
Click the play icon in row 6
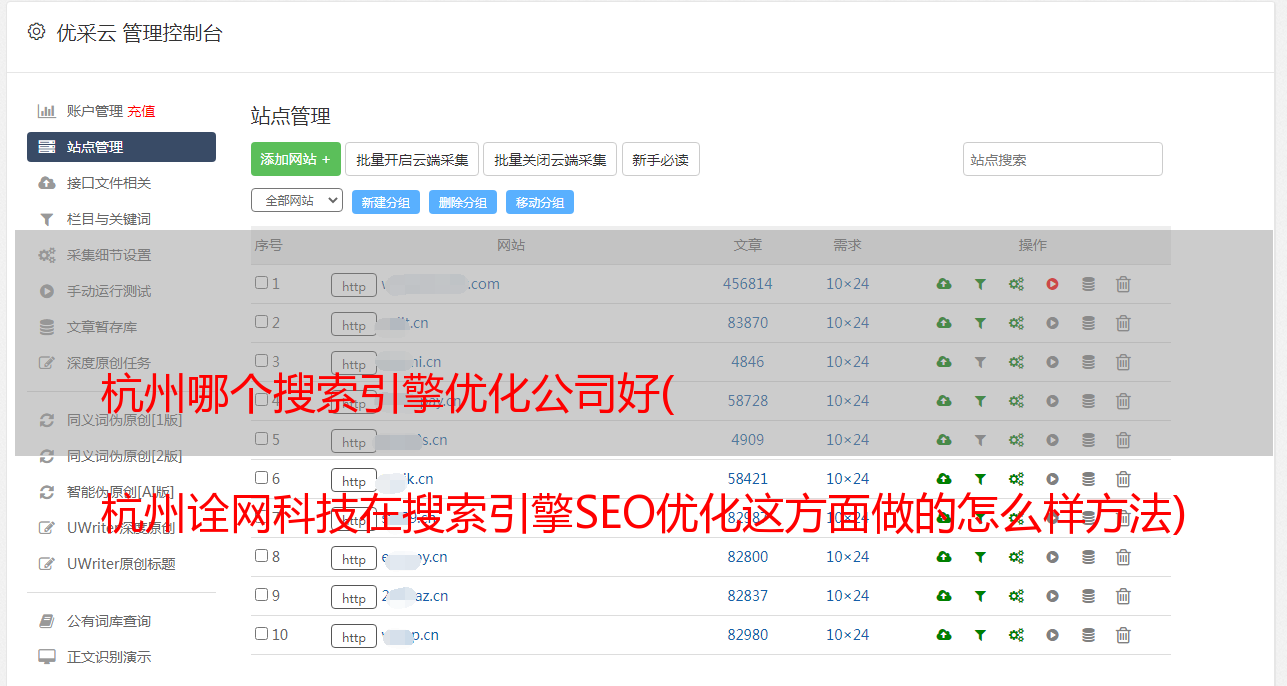[1052, 479]
